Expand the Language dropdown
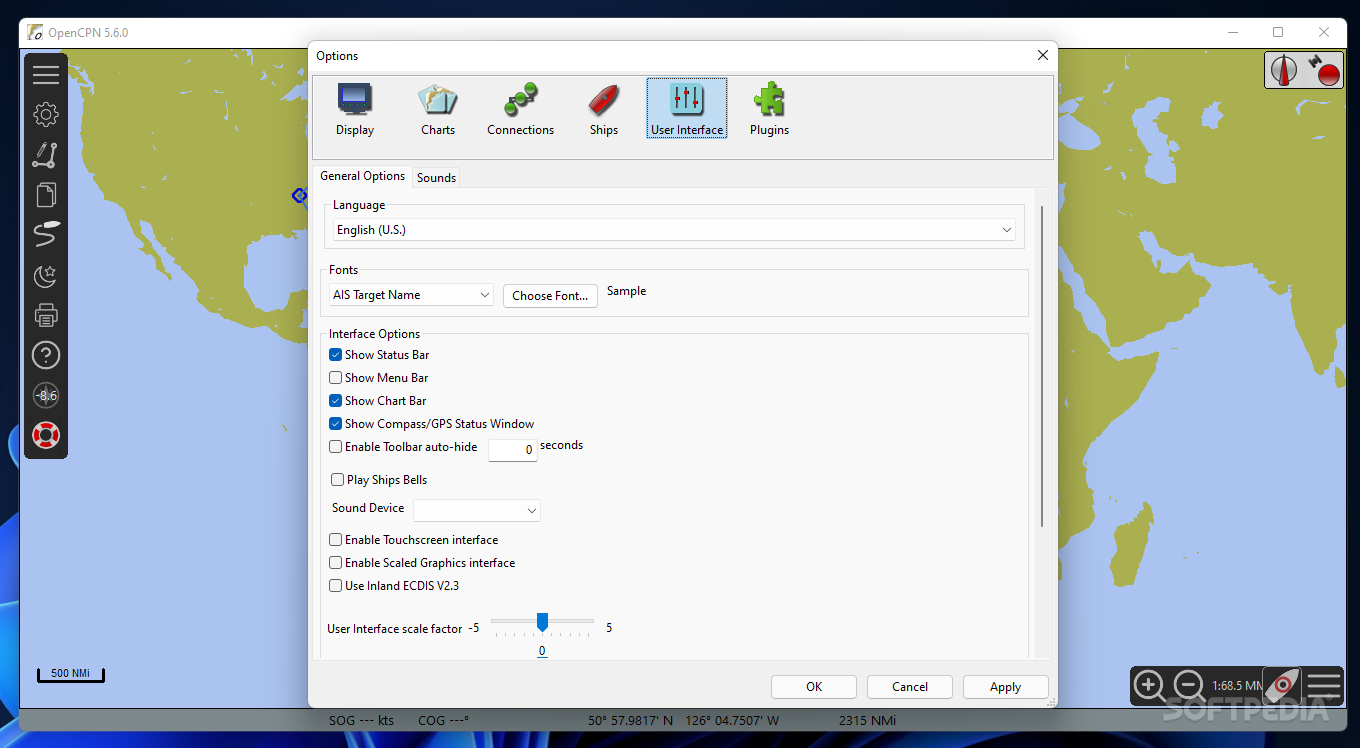Screen dimensions: 1360x748 pos(674,230)
